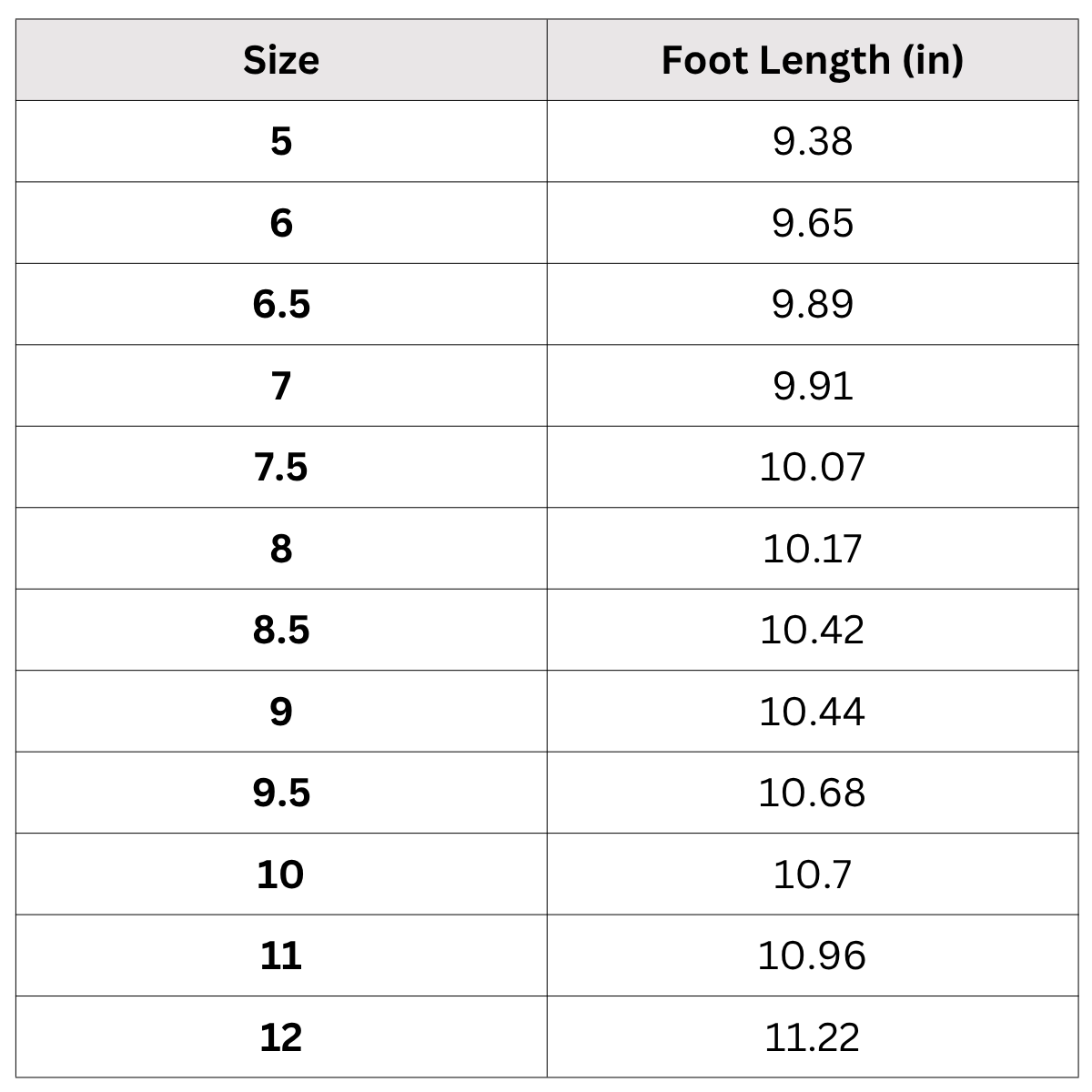1092x1092 pixels.
Task: Click the size 7 cell
Action: (x=281, y=386)
